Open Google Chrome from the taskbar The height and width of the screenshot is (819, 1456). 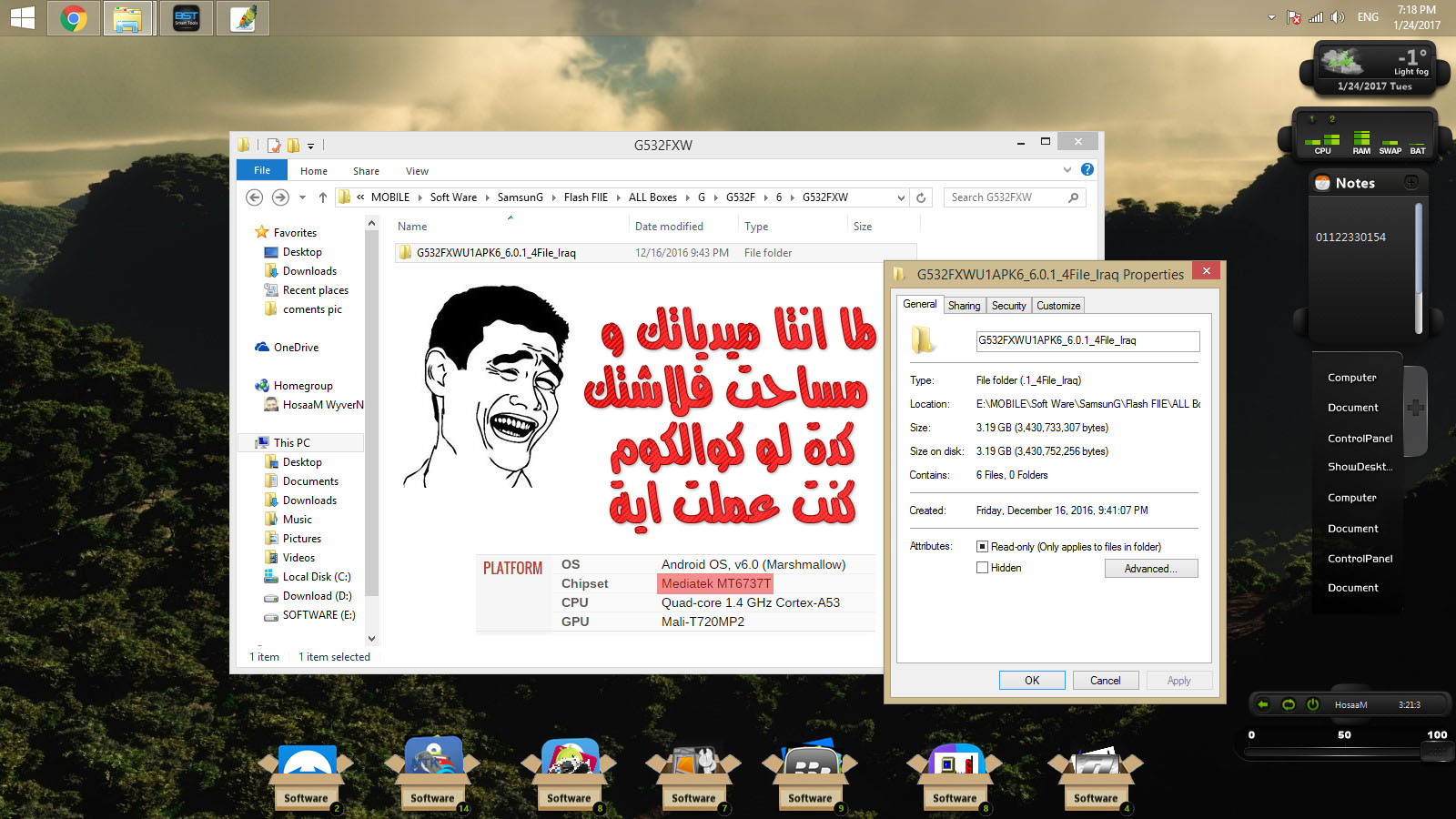click(74, 18)
